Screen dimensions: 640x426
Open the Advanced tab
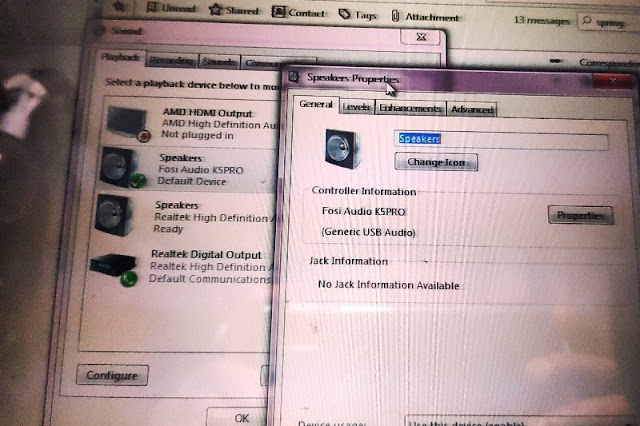pyautogui.click(x=472, y=109)
